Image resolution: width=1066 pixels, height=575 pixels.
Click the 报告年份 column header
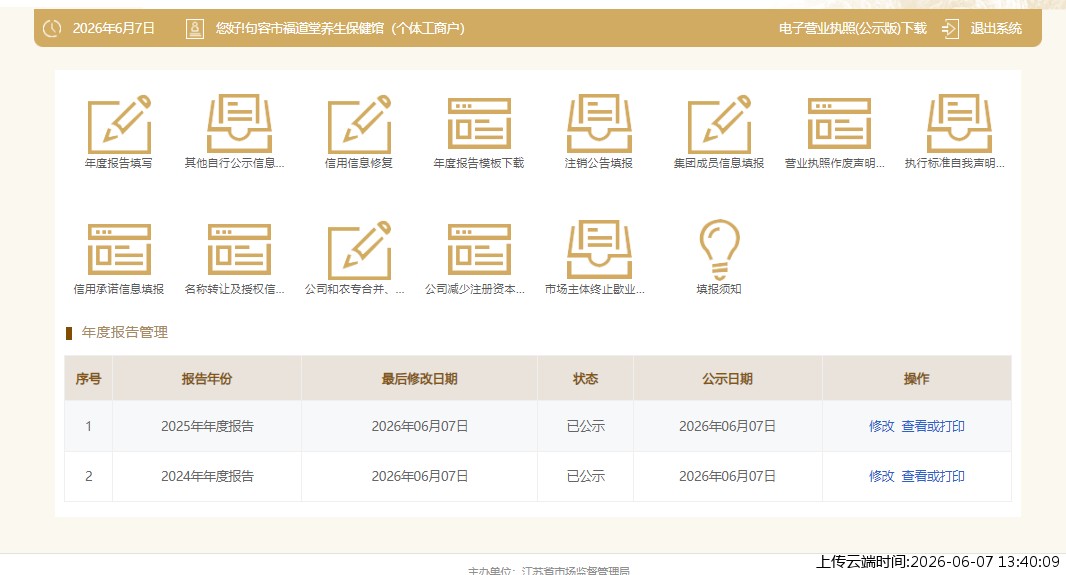207,379
